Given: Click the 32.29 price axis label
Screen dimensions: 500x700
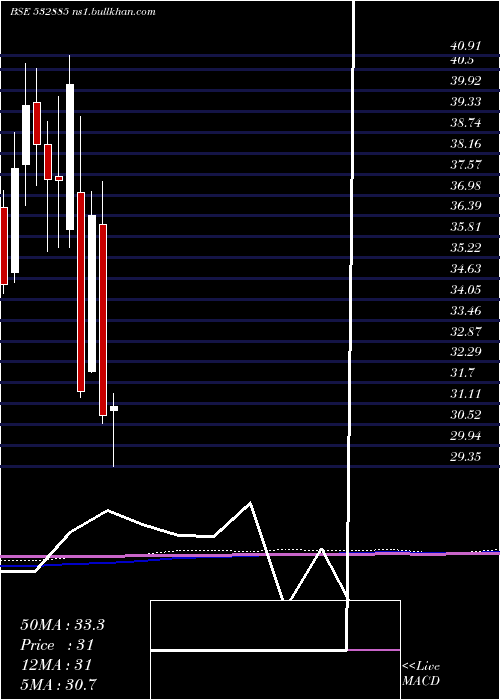Looking at the screenshot, I should pyautogui.click(x=466, y=352).
